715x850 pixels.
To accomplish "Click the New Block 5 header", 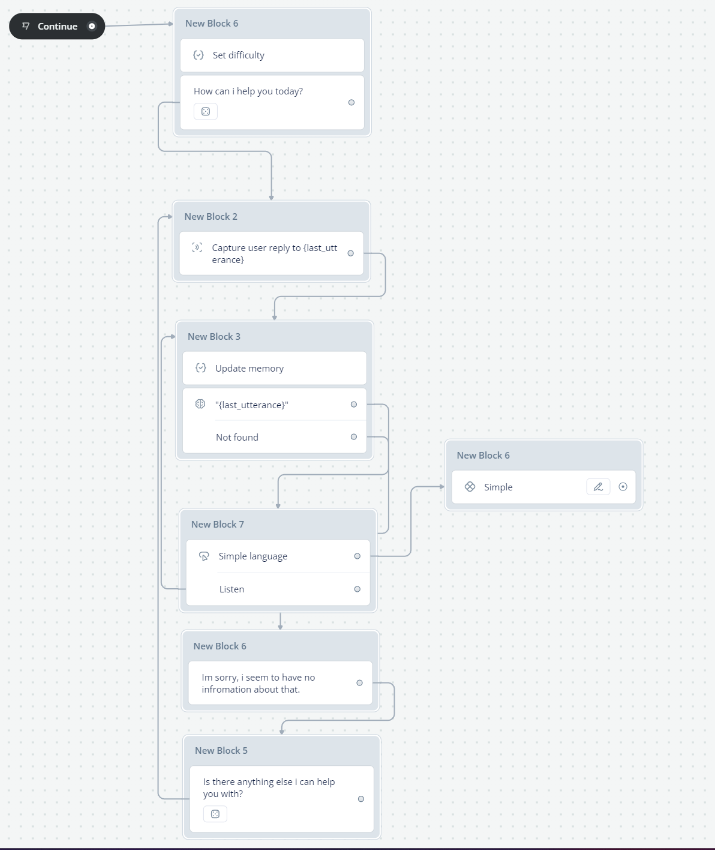I will click(282, 751).
